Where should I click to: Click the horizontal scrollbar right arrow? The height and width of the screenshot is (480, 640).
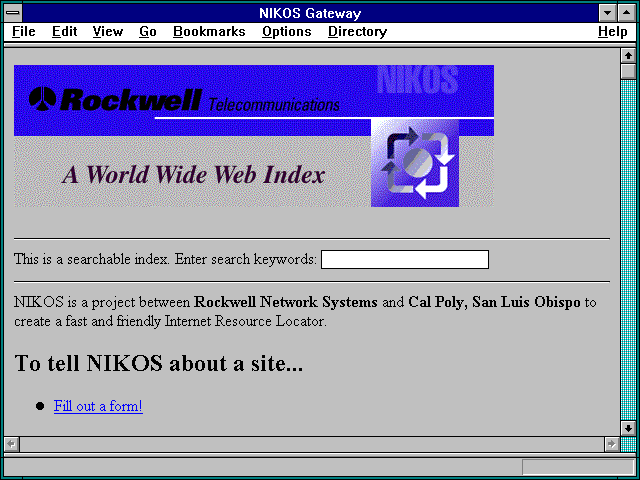[611, 444]
